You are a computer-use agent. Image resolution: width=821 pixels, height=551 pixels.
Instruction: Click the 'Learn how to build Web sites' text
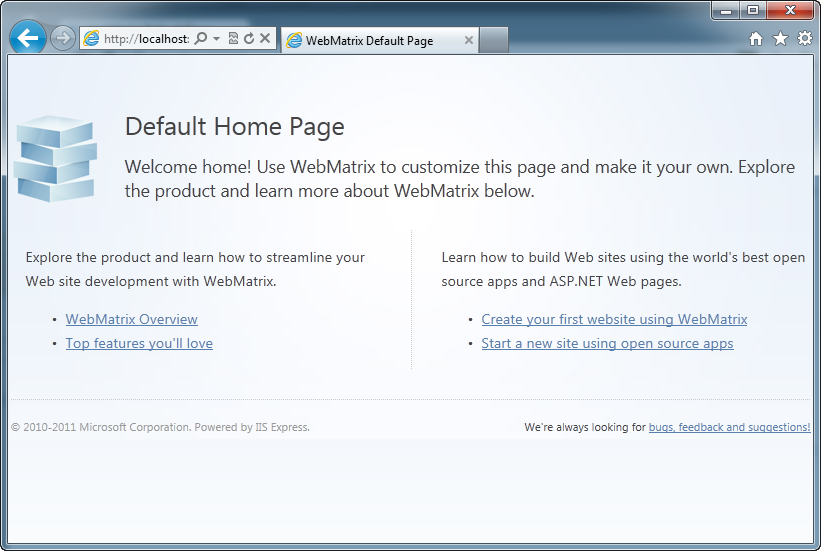[x=623, y=269]
